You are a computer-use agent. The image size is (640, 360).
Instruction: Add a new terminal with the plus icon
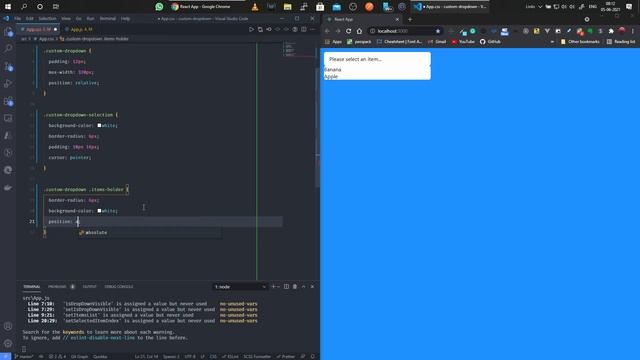click(273, 287)
